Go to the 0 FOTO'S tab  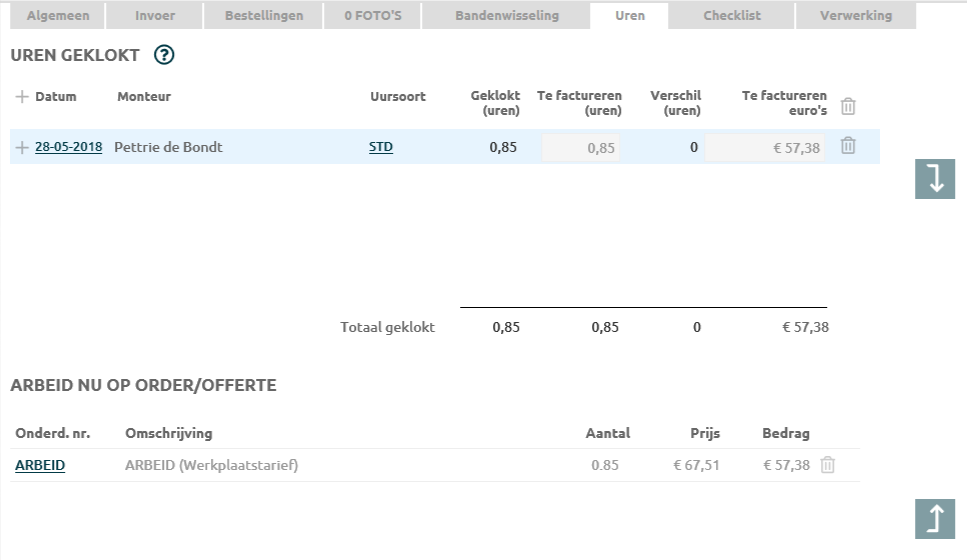[373, 16]
